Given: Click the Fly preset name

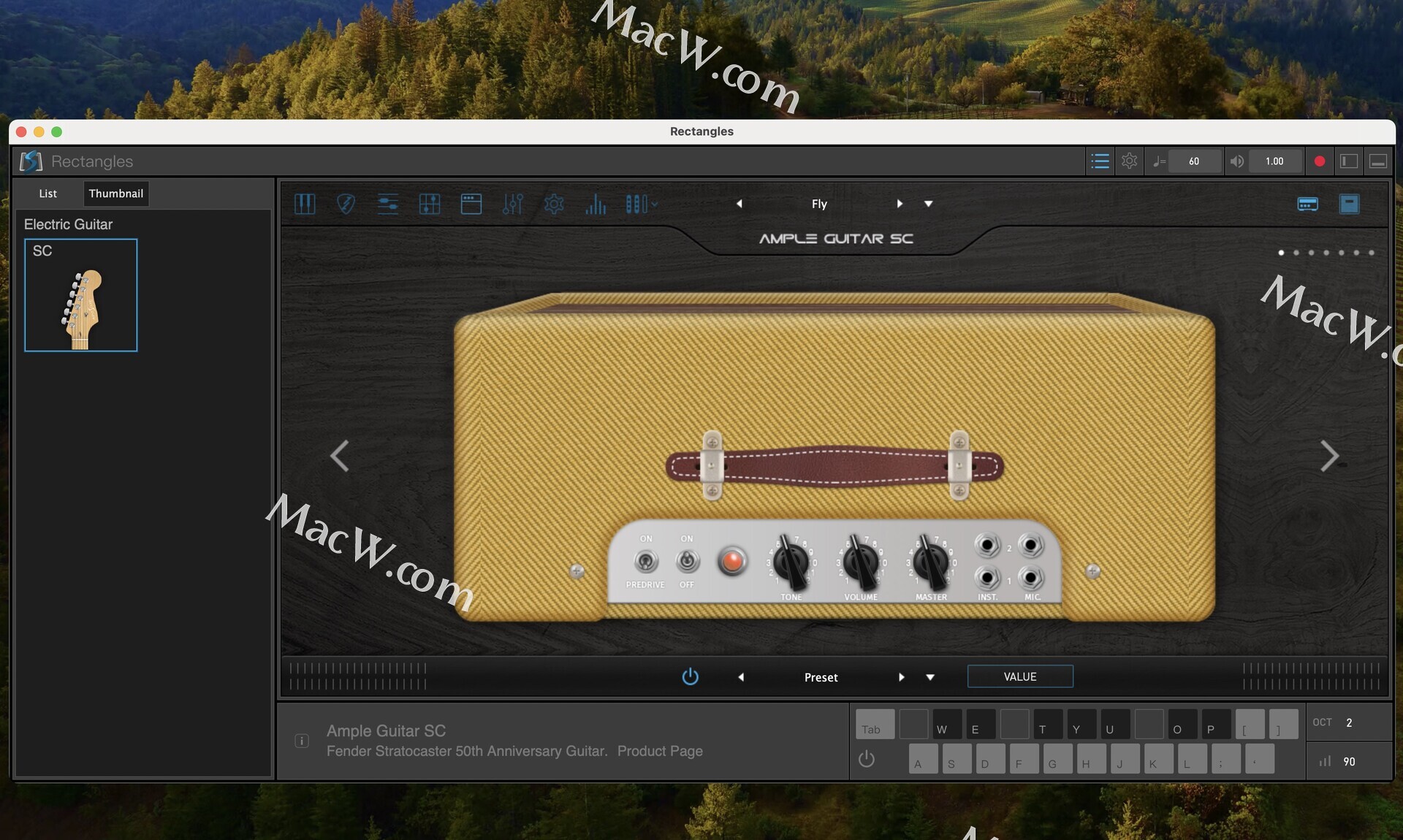Looking at the screenshot, I should click(x=819, y=204).
